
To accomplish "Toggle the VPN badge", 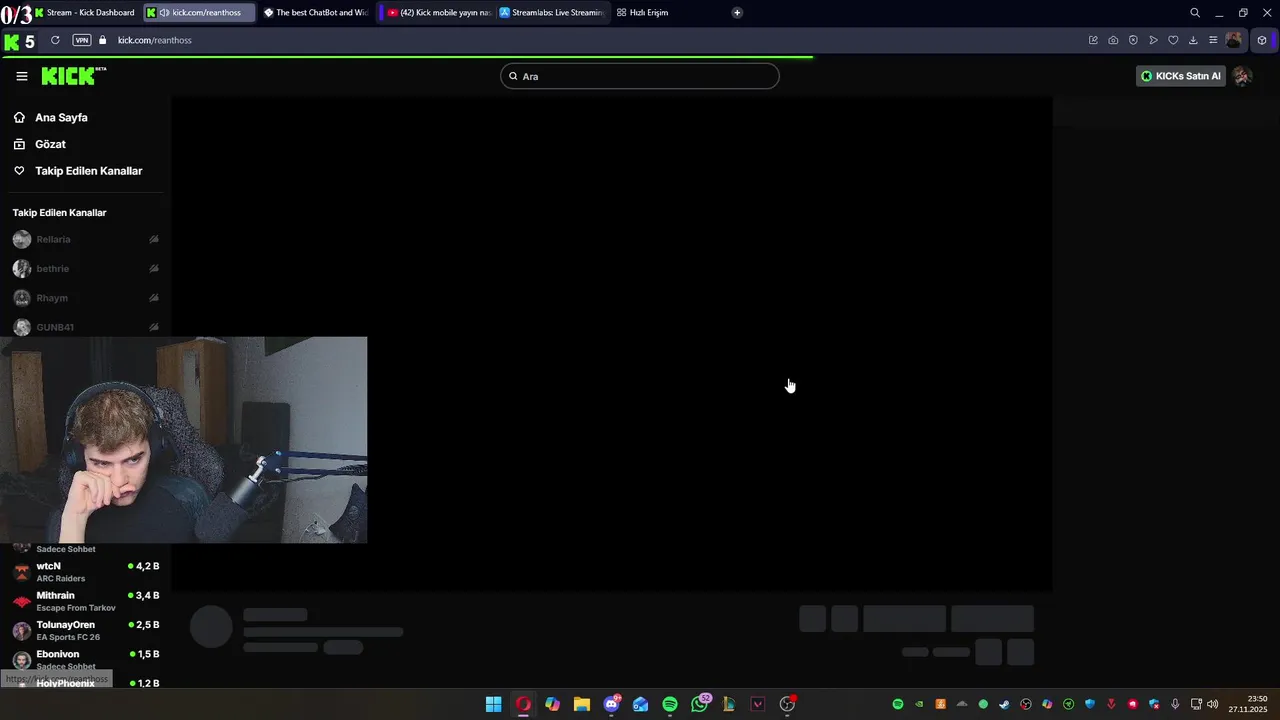I will pos(82,40).
